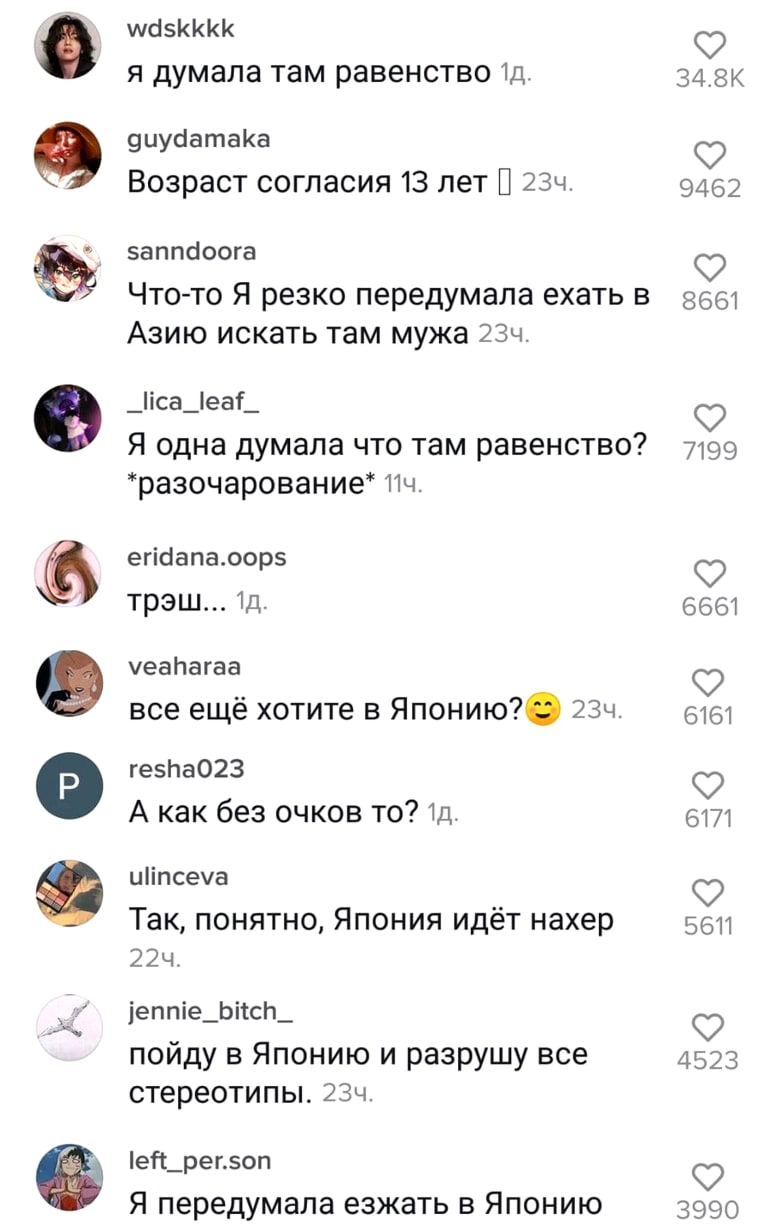Tap the heart next to _lica_leaf_ comment

[x=709, y=418]
